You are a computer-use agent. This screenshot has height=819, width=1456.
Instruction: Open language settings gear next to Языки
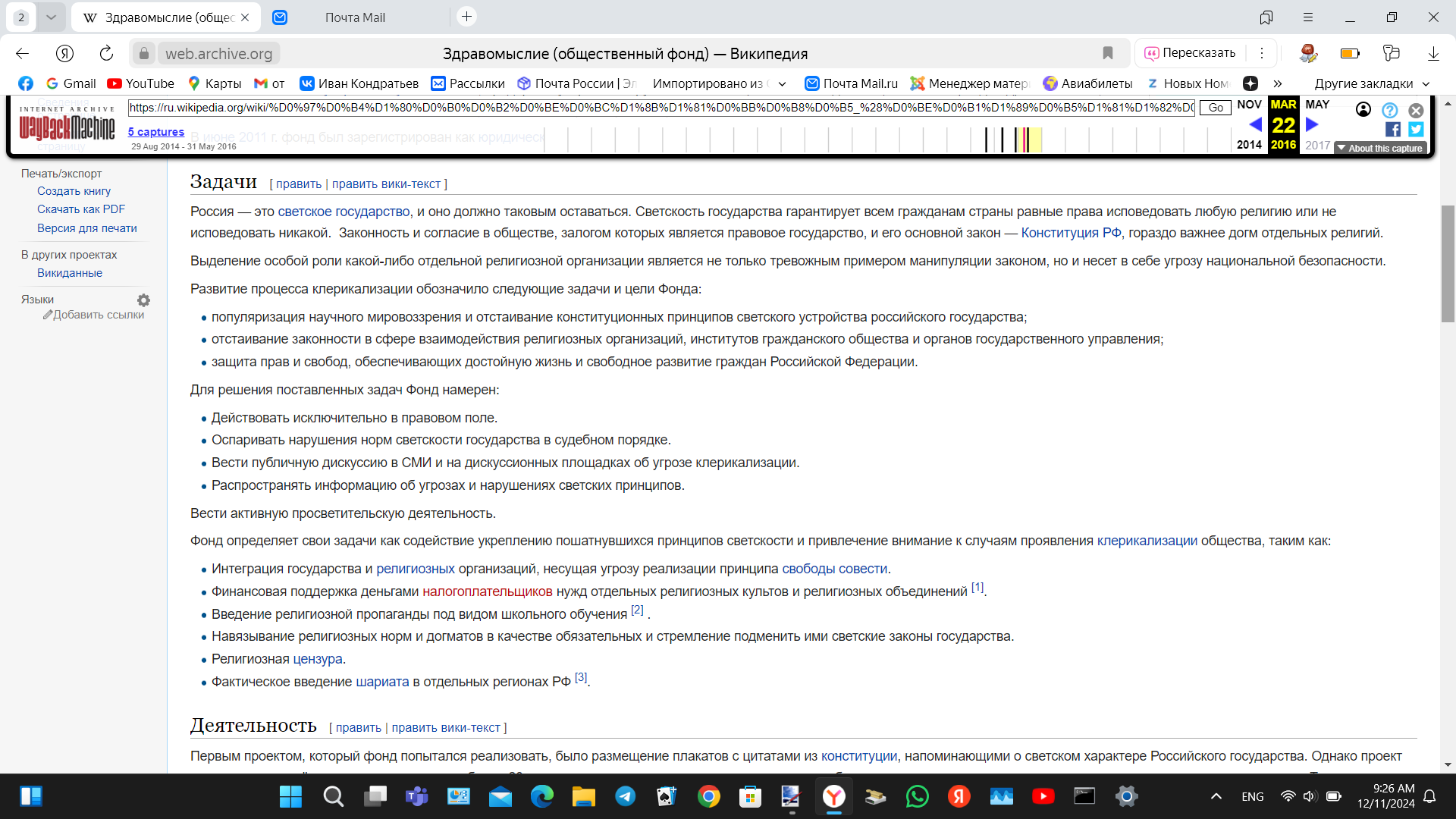(143, 300)
